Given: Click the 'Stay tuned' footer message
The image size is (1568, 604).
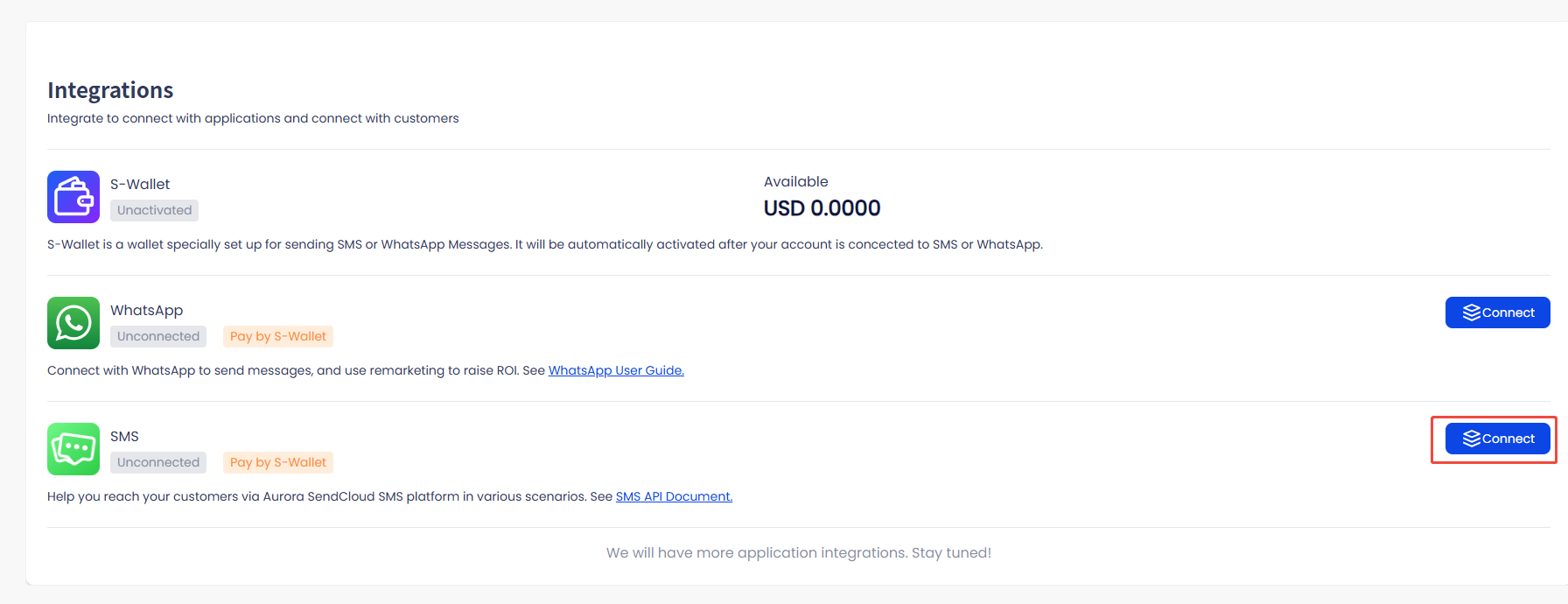Looking at the screenshot, I should 798,552.
